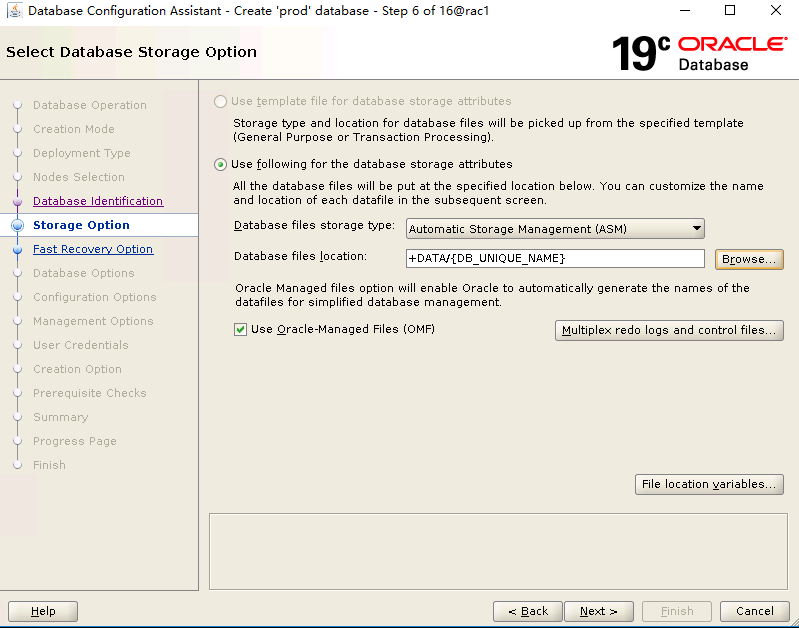The height and width of the screenshot is (628, 799).
Task: Go Back to the previous step
Action: [528, 611]
